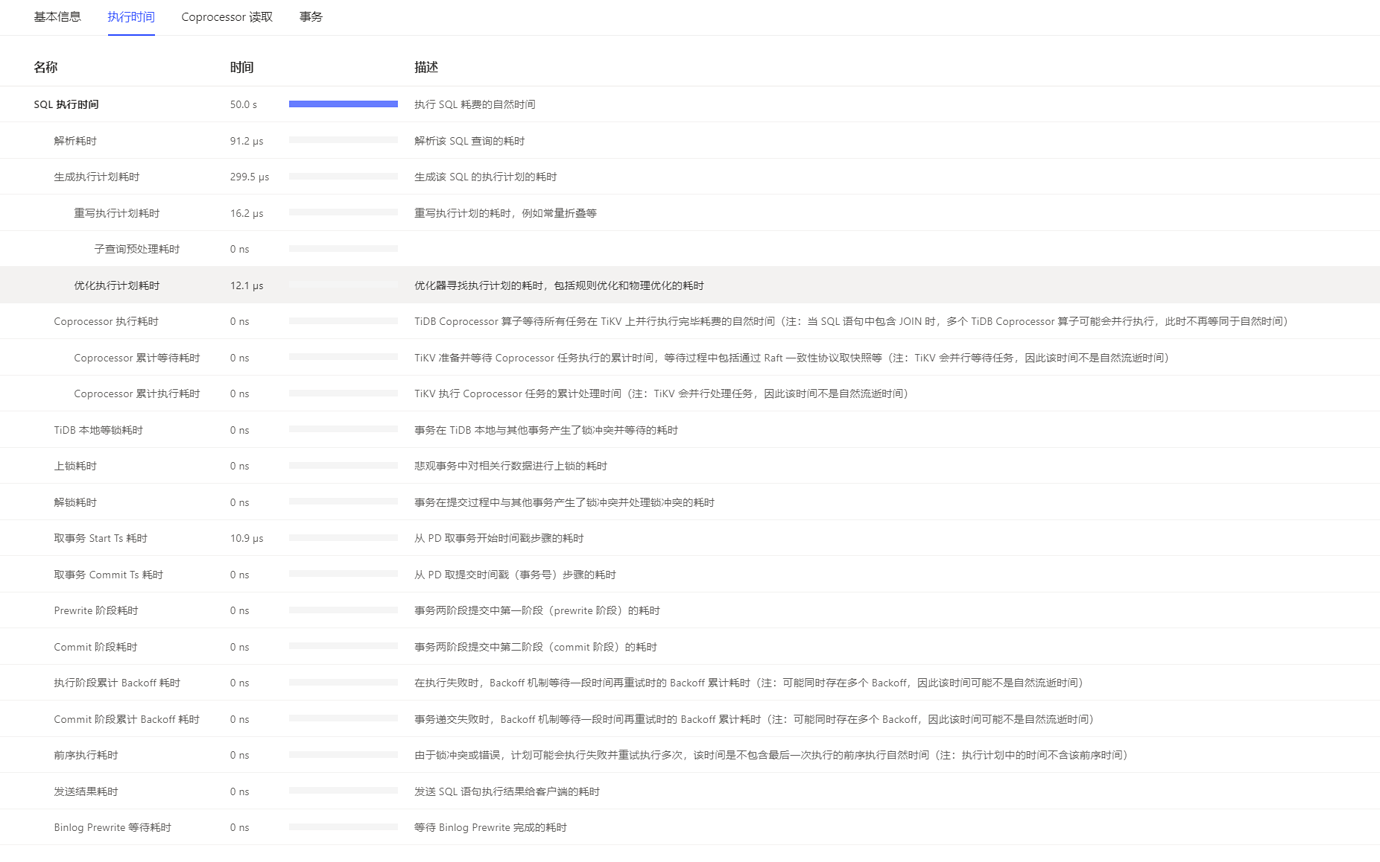Select the Commit 阶段耗时 row name
Screen dimensions: 1380x862
[x=96, y=646]
